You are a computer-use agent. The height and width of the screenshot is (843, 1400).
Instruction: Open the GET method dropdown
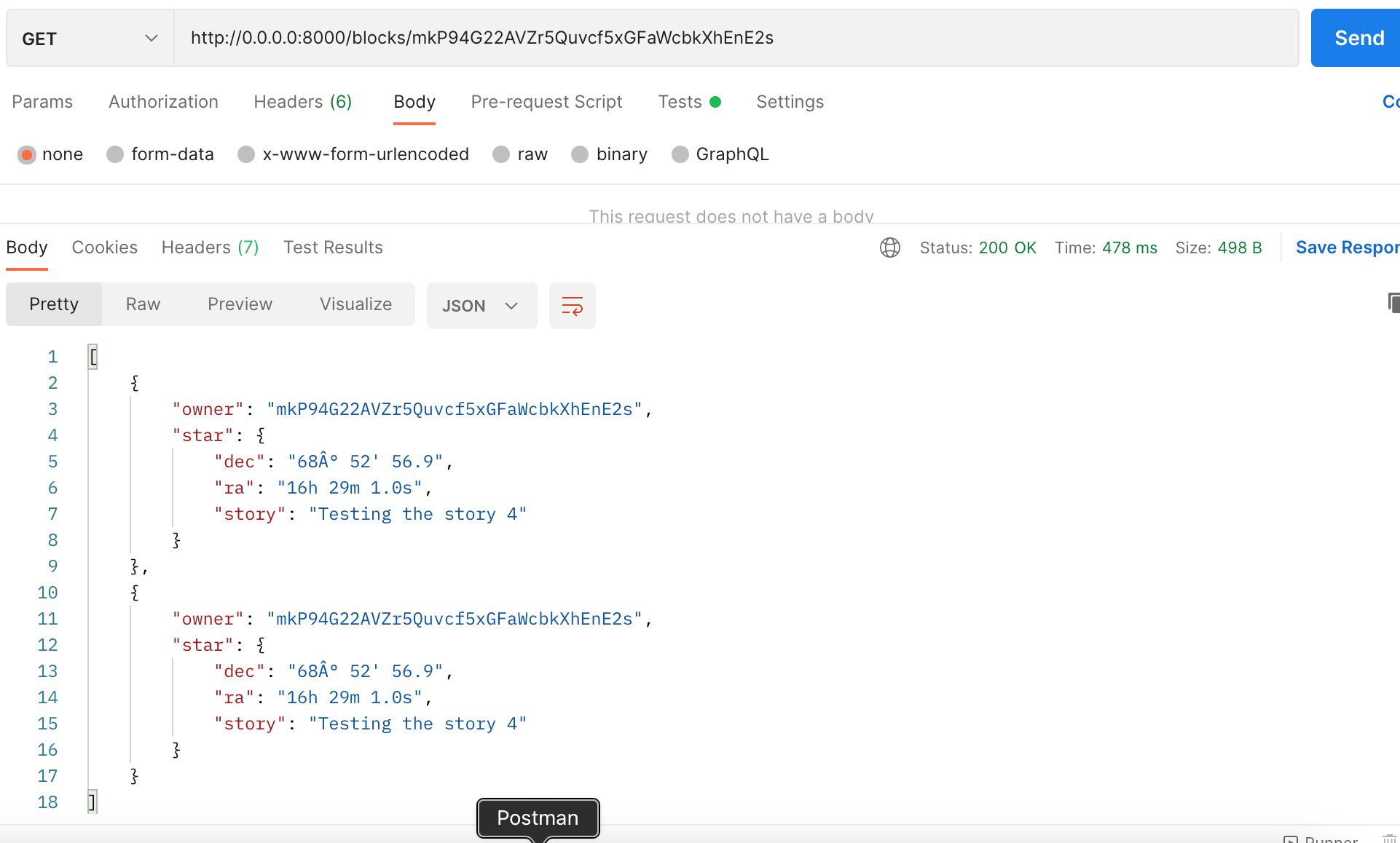pyautogui.click(x=90, y=39)
